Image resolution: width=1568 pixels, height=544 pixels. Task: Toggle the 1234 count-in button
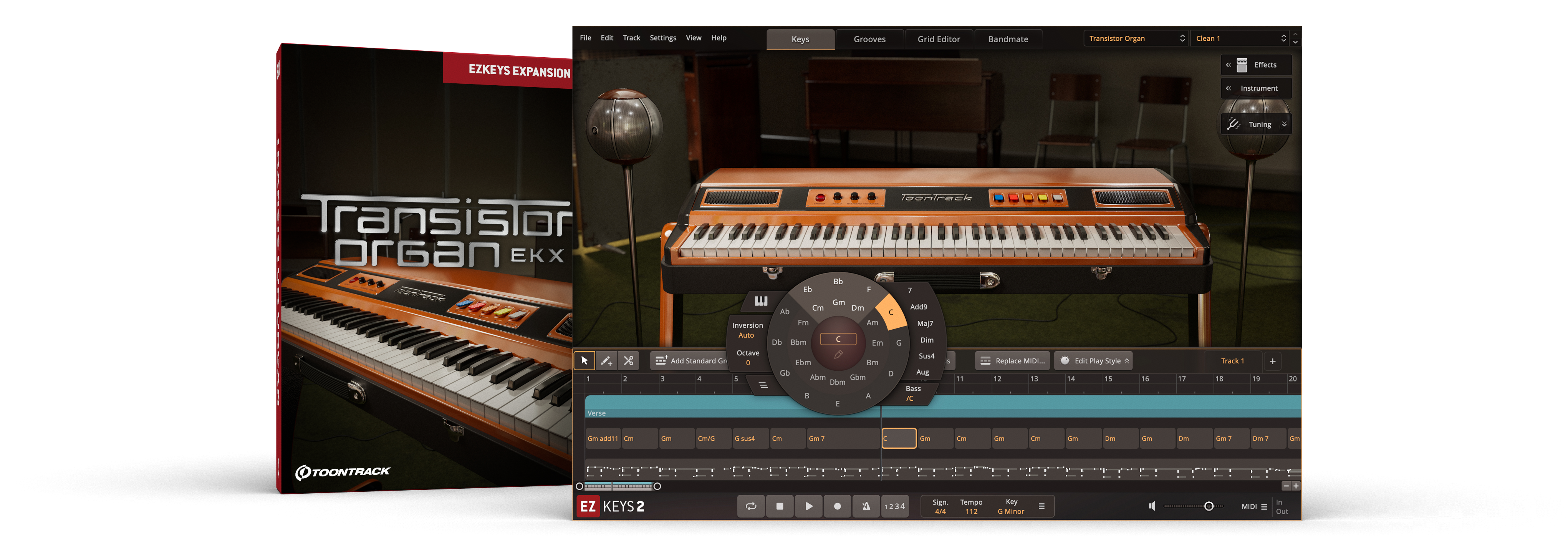coord(894,506)
